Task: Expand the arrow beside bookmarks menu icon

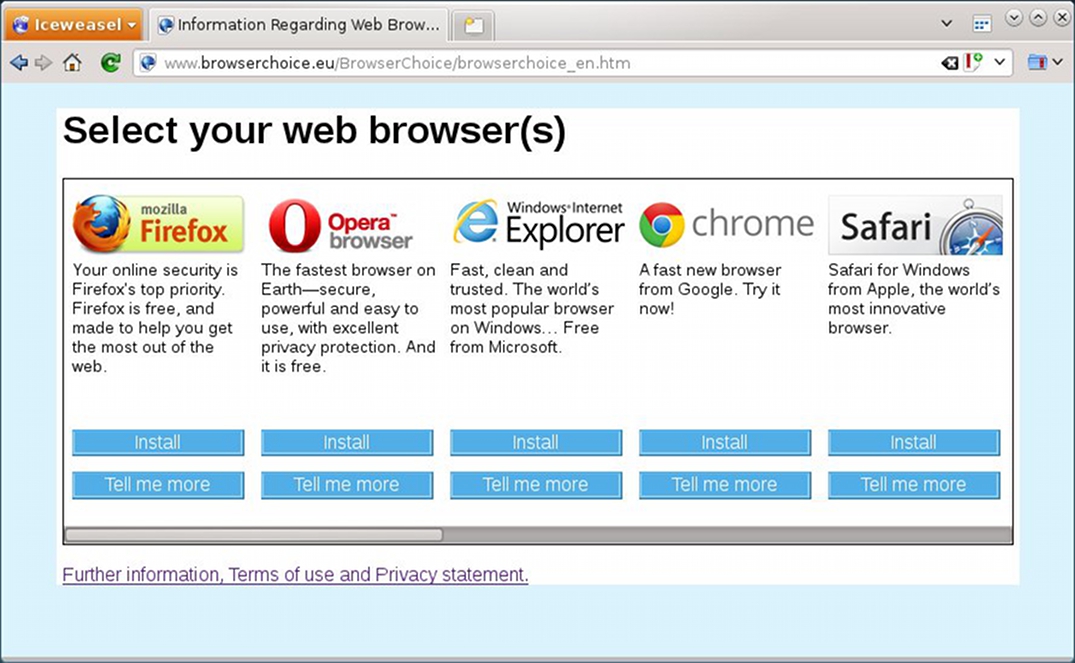Action: click(1058, 62)
